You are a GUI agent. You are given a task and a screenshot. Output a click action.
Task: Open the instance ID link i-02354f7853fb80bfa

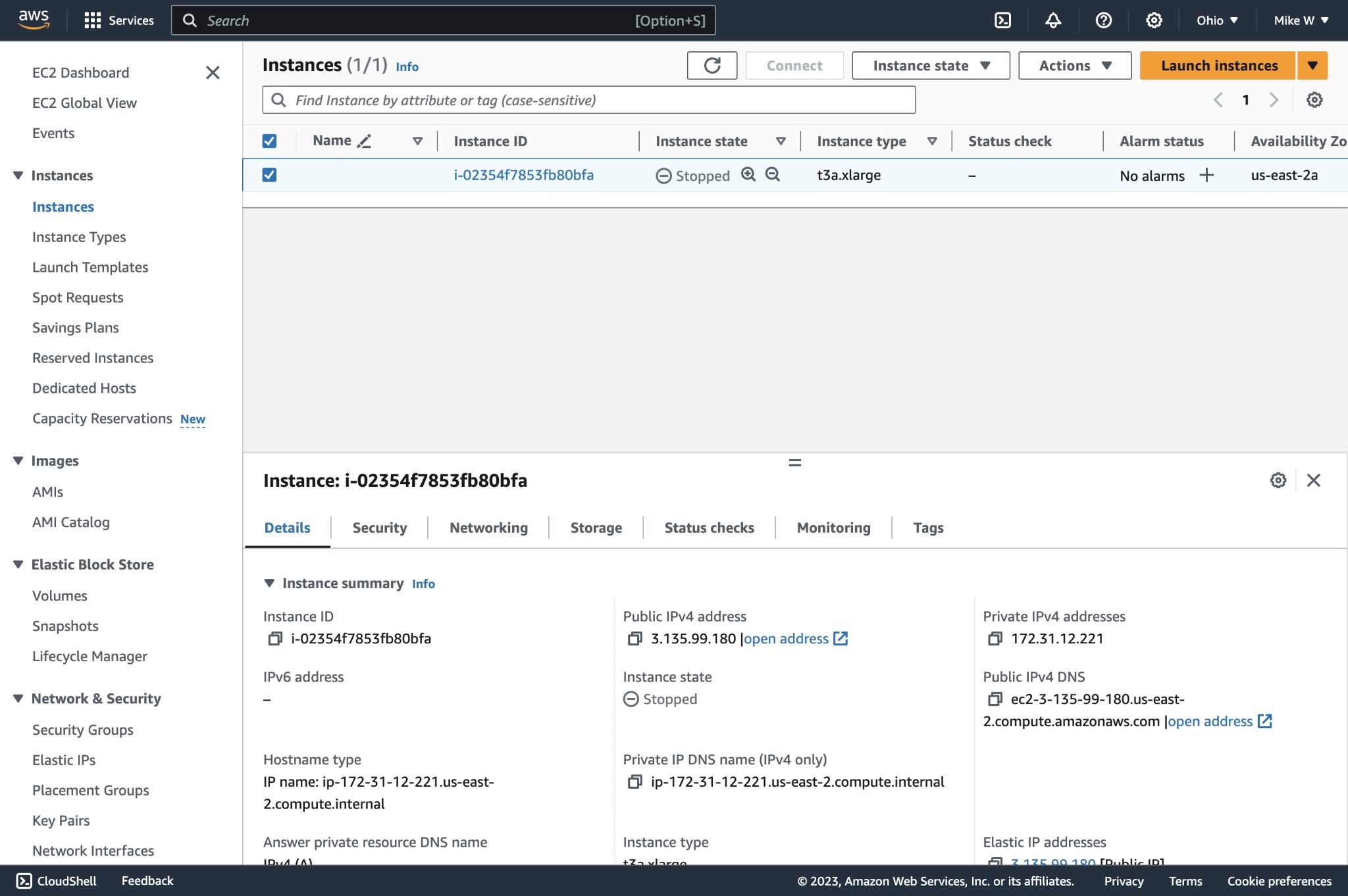[x=524, y=174]
